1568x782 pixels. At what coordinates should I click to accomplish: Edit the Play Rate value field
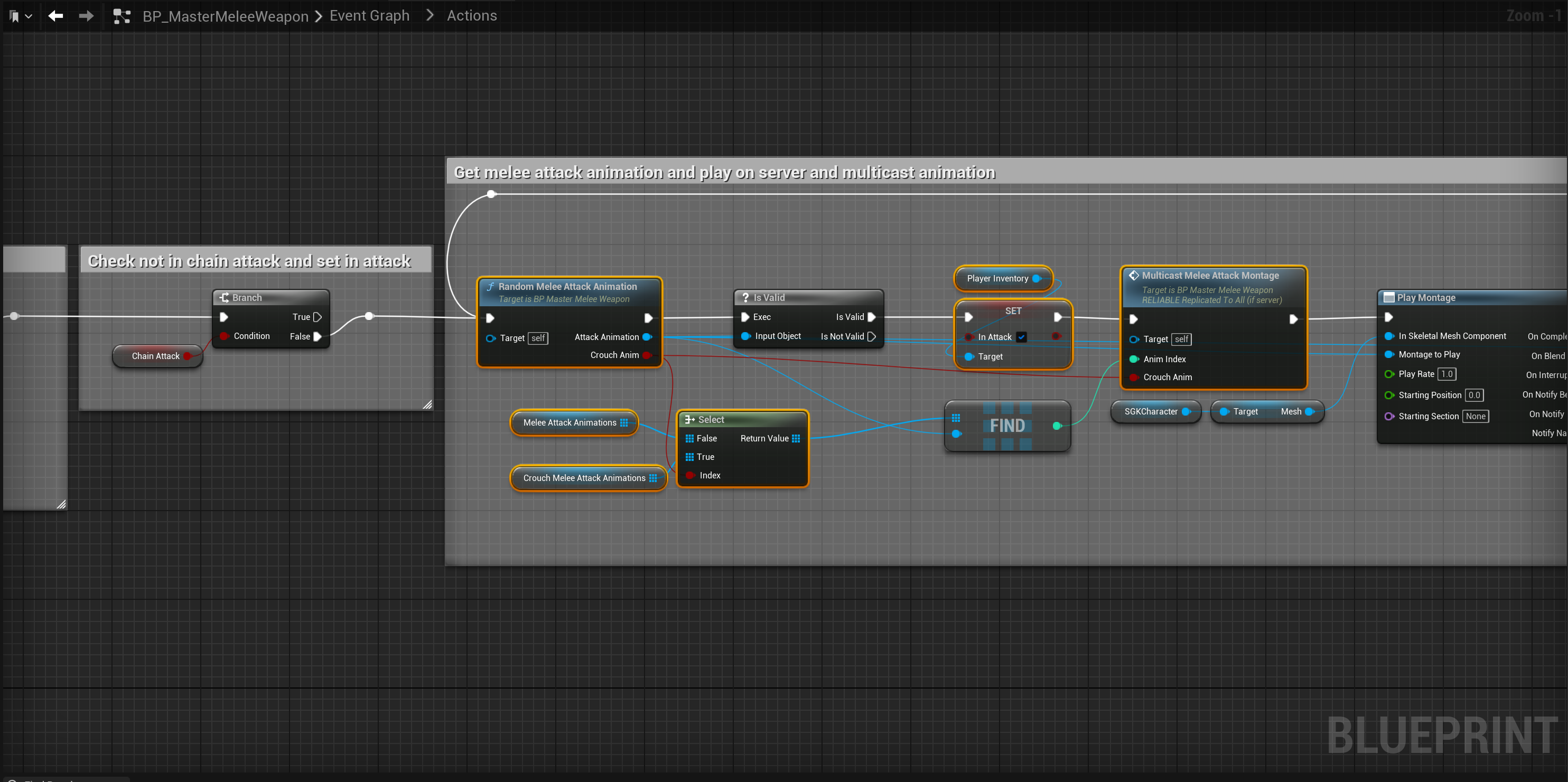(x=1446, y=374)
